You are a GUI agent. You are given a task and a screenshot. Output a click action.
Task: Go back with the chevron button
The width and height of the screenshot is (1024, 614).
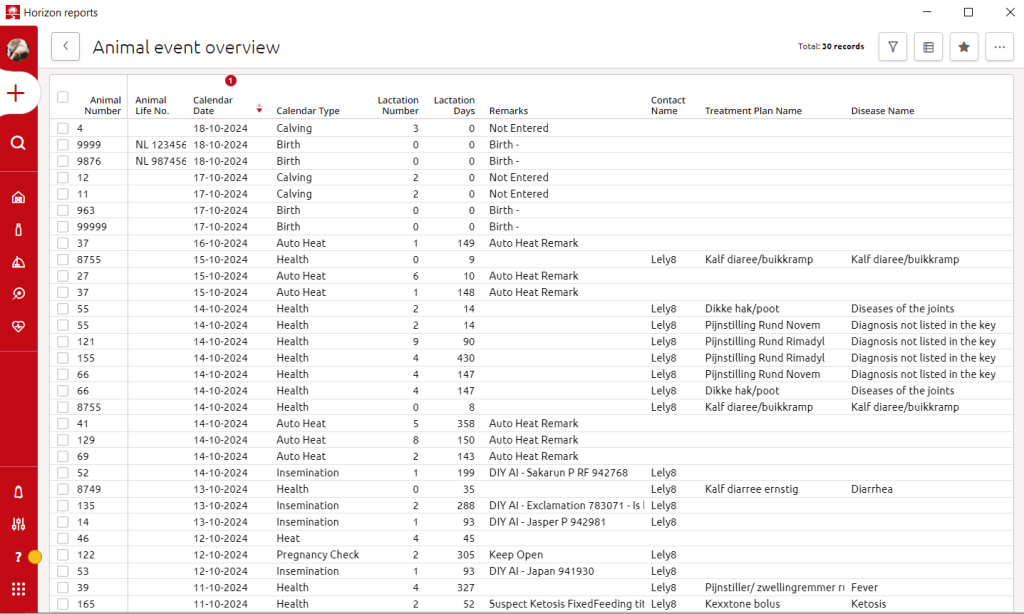(65, 46)
